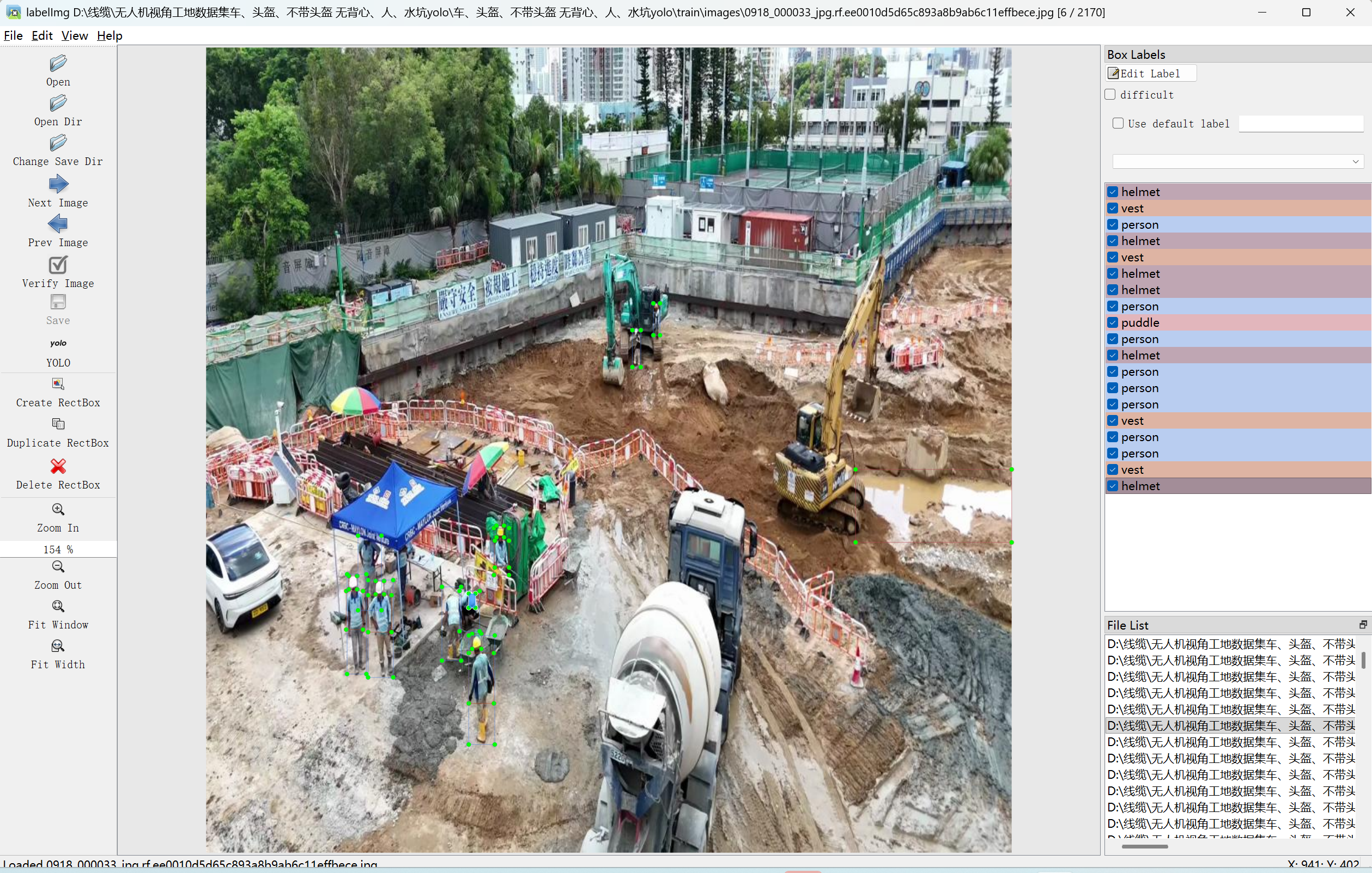The height and width of the screenshot is (873, 1372).
Task: Check the Use default label box
Action: (x=1118, y=124)
